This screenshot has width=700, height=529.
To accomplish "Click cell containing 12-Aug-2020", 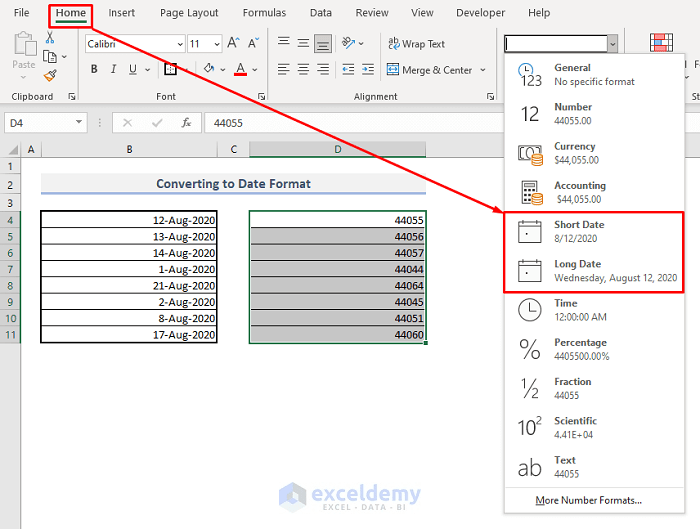I will point(129,220).
